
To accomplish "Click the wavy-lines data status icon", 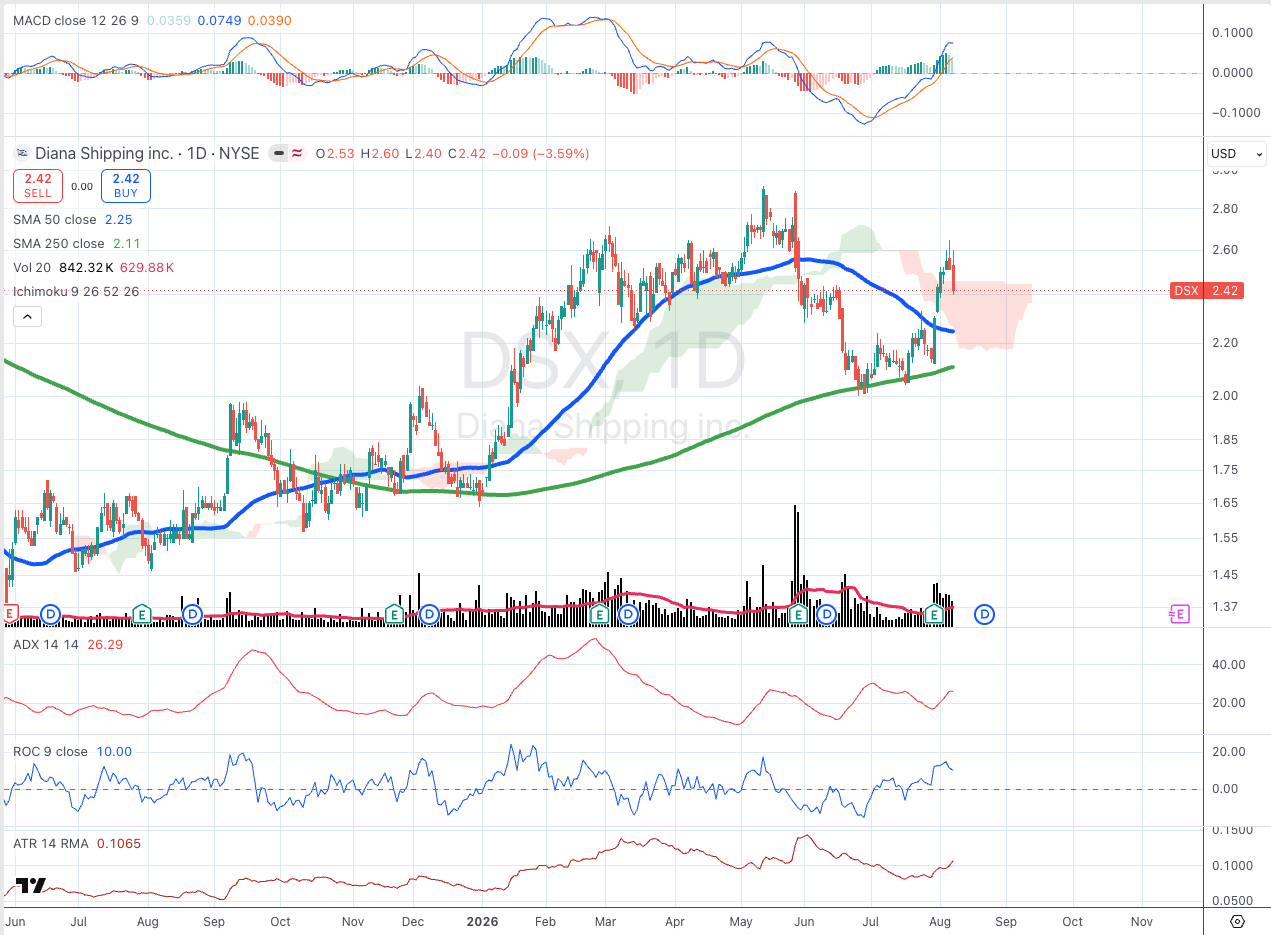I will click(298, 153).
